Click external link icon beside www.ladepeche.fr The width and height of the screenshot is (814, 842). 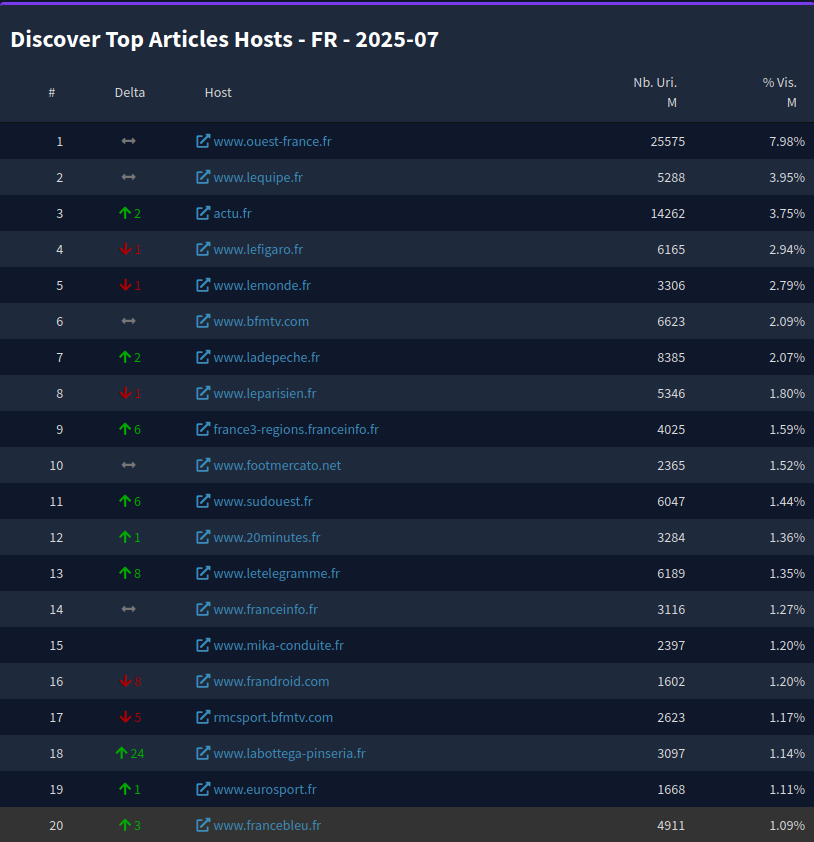click(x=202, y=357)
